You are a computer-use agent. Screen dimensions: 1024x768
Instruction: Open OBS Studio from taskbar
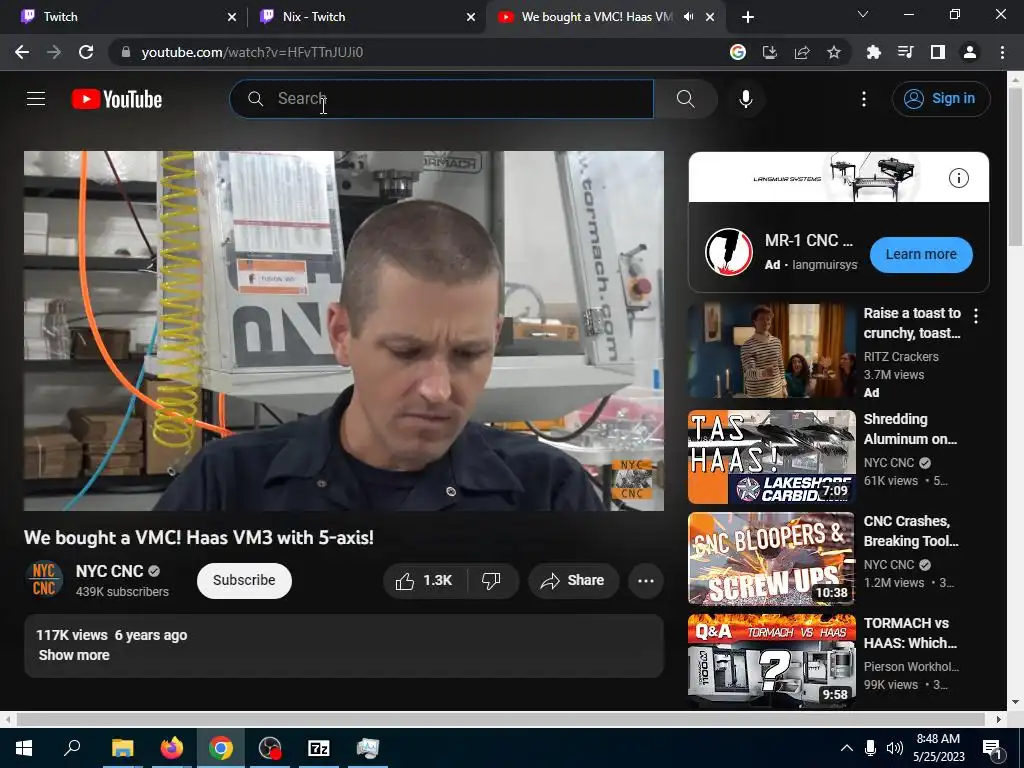(270, 748)
